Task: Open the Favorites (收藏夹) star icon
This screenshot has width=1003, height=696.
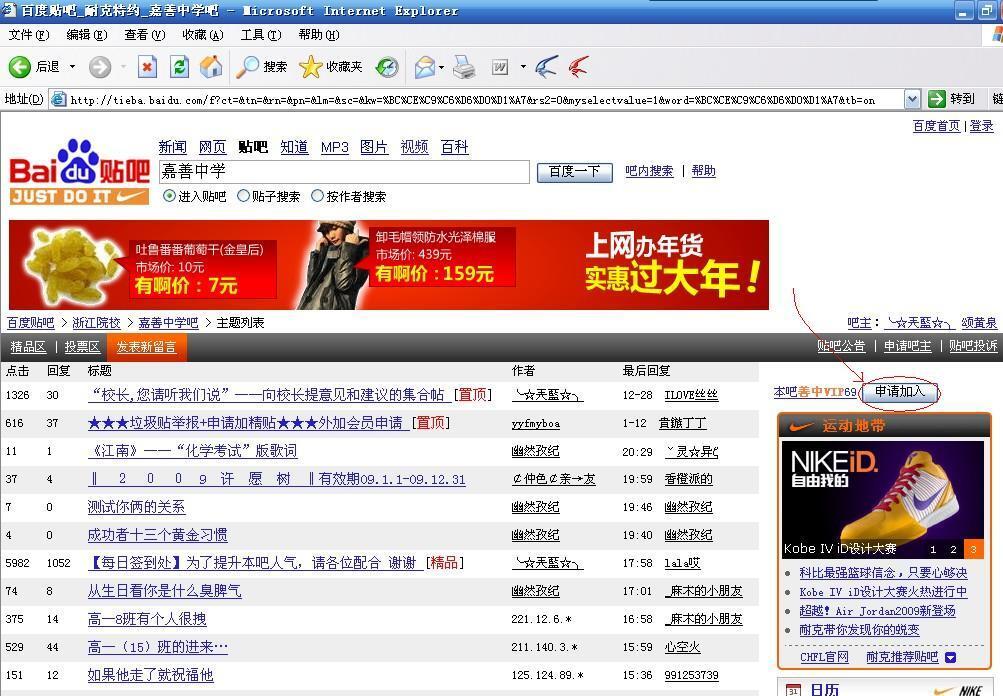Action: click(311, 67)
